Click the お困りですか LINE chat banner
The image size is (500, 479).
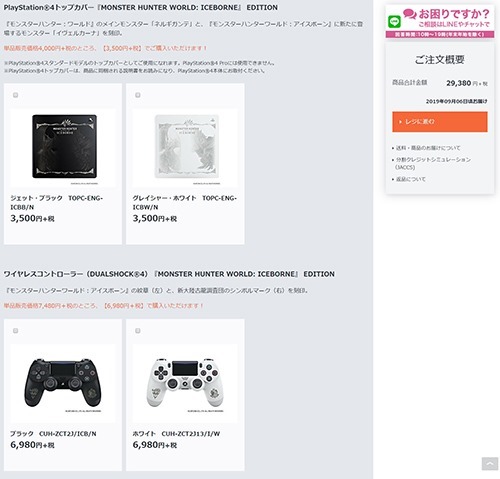[x=440, y=22]
